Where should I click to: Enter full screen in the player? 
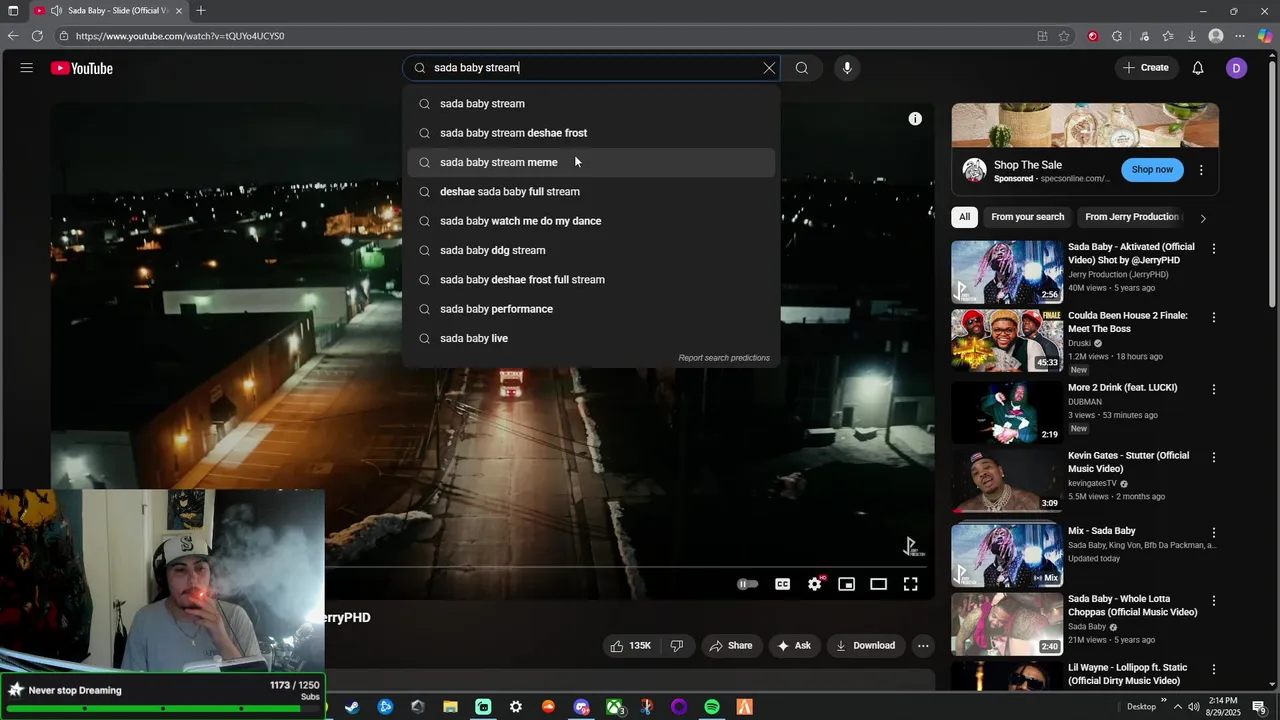coord(911,584)
